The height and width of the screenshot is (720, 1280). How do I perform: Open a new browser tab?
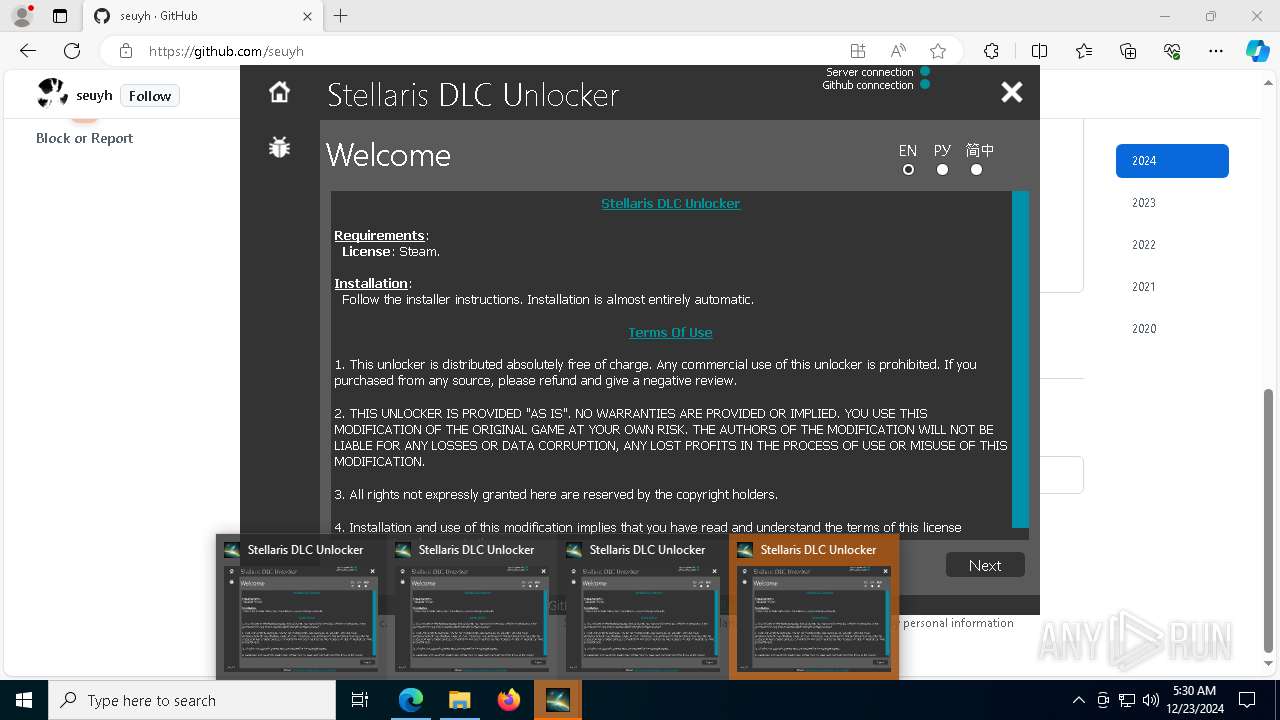coord(340,16)
